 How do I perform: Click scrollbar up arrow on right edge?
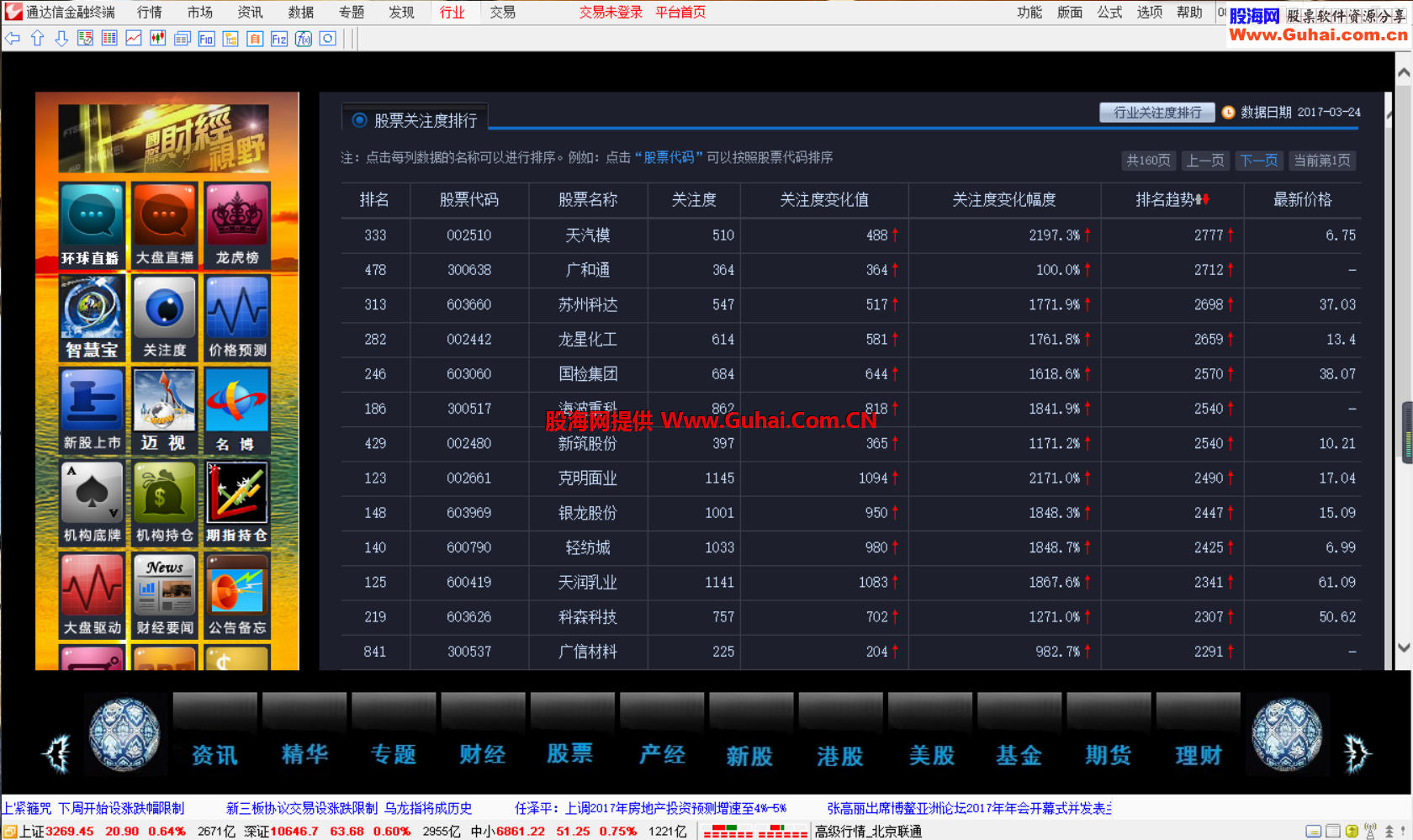(x=1404, y=73)
